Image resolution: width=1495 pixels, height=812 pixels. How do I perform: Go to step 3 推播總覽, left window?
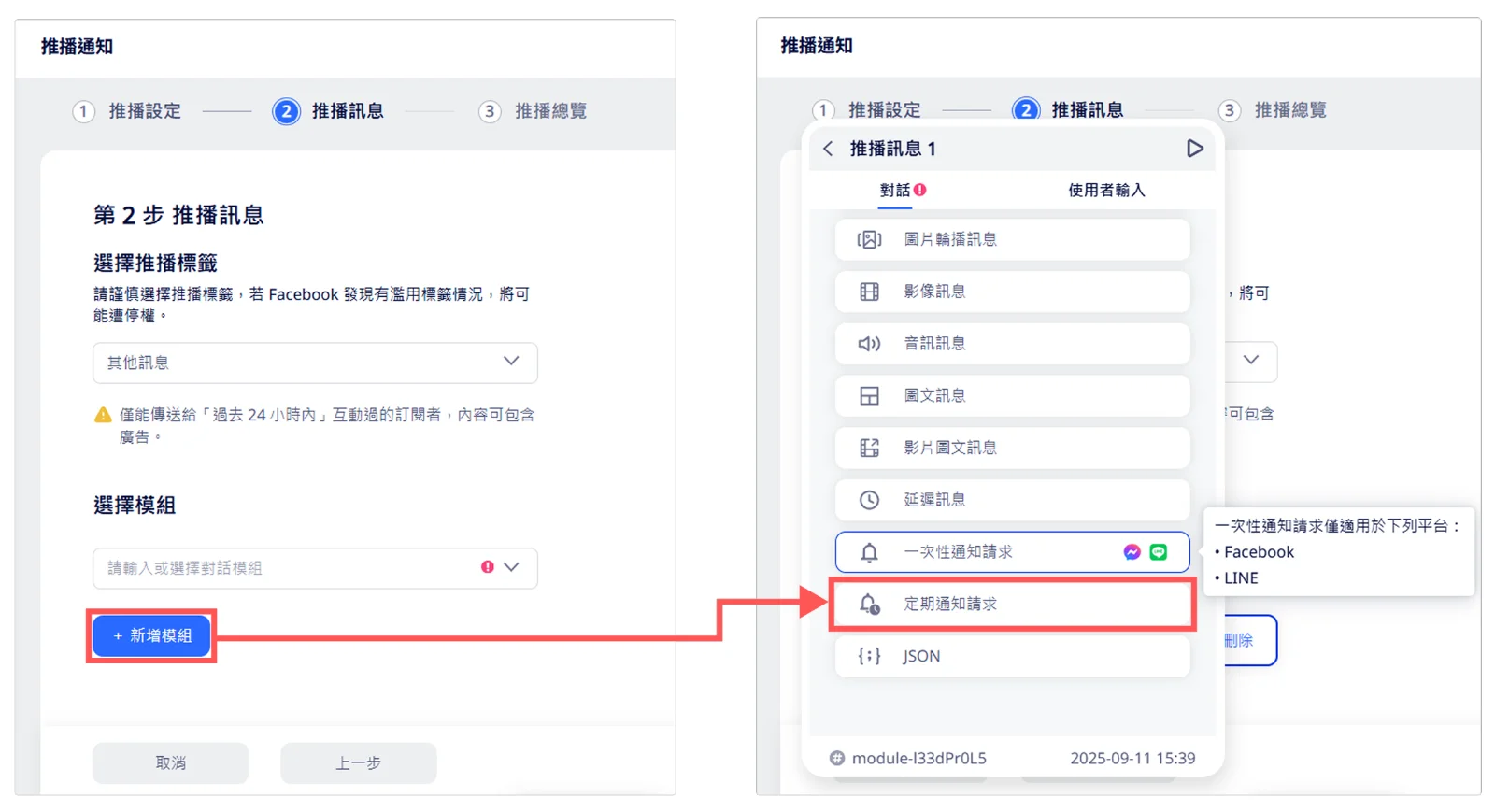tap(533, 111)
